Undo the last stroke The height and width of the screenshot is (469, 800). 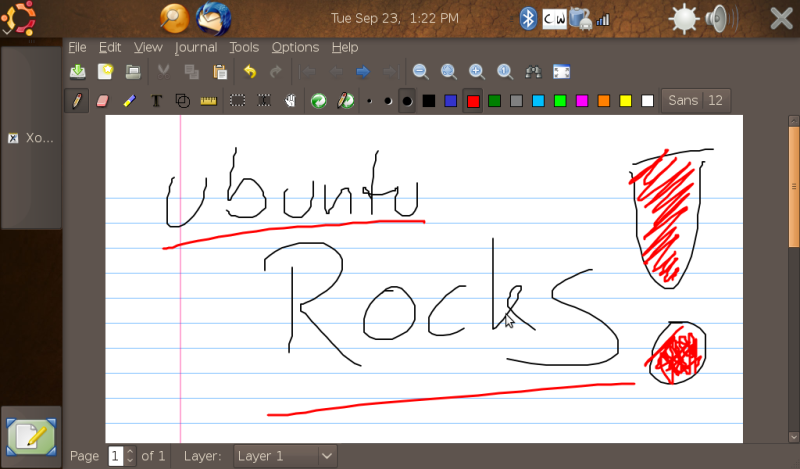pos(249,72)
